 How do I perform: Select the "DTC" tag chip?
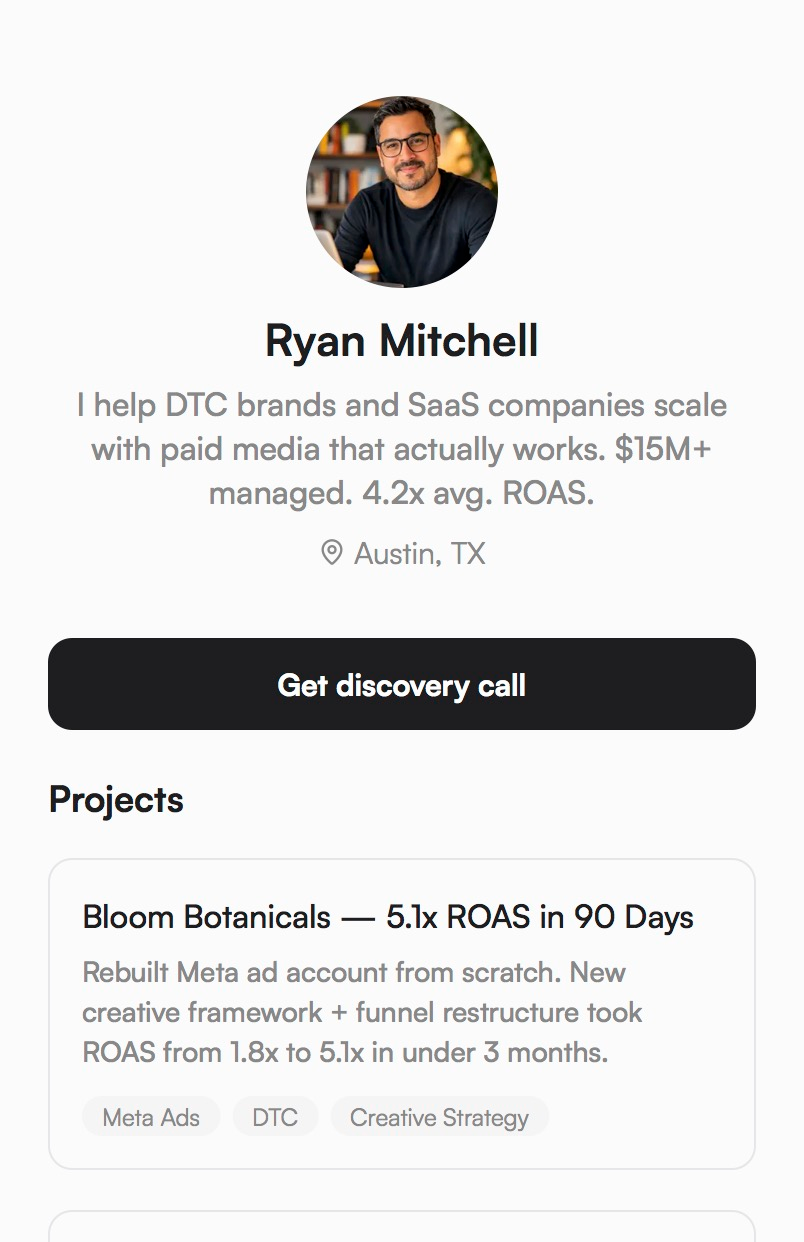click(275, 1117)
